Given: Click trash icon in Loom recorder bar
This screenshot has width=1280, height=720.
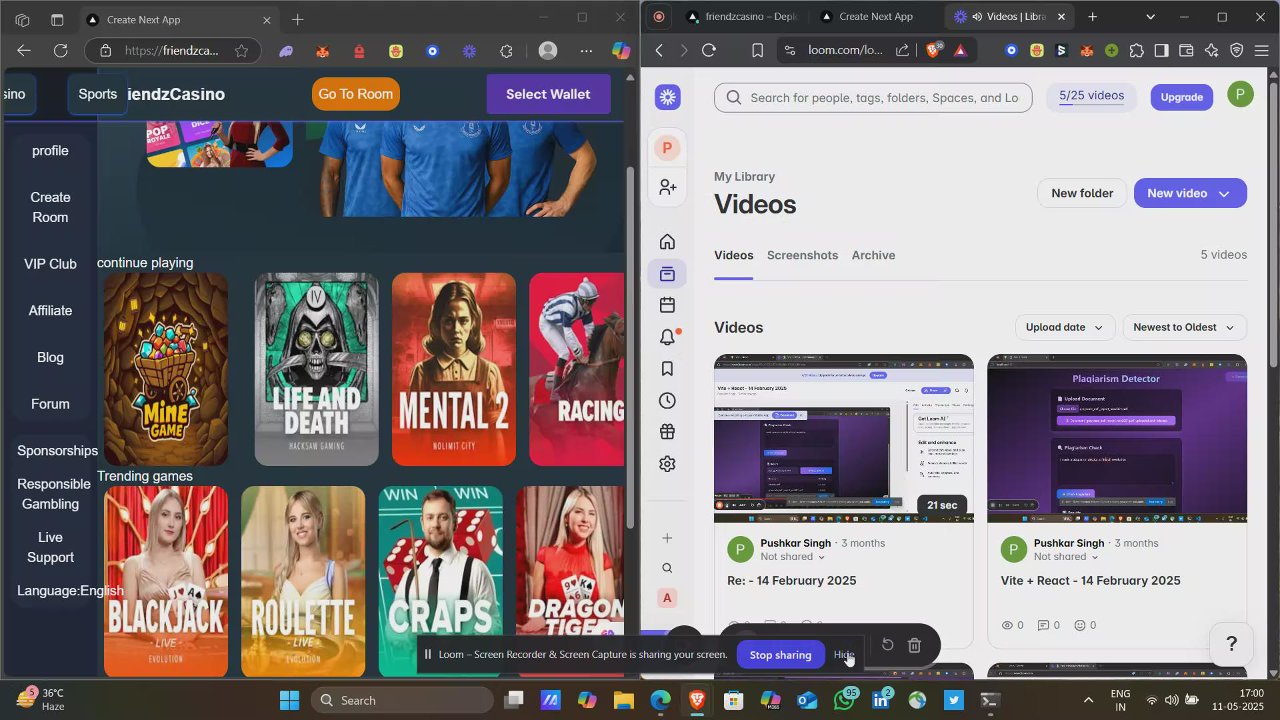Looking at the screenshot, I should click(x=914, y=645).
